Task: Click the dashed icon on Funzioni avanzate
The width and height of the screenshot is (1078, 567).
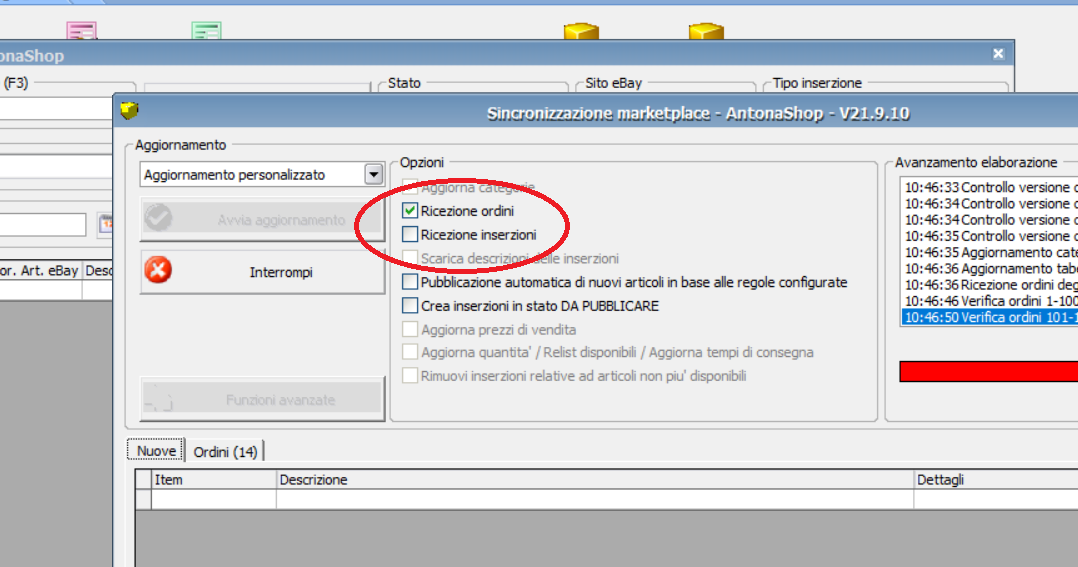Action: tap(158, 399)
